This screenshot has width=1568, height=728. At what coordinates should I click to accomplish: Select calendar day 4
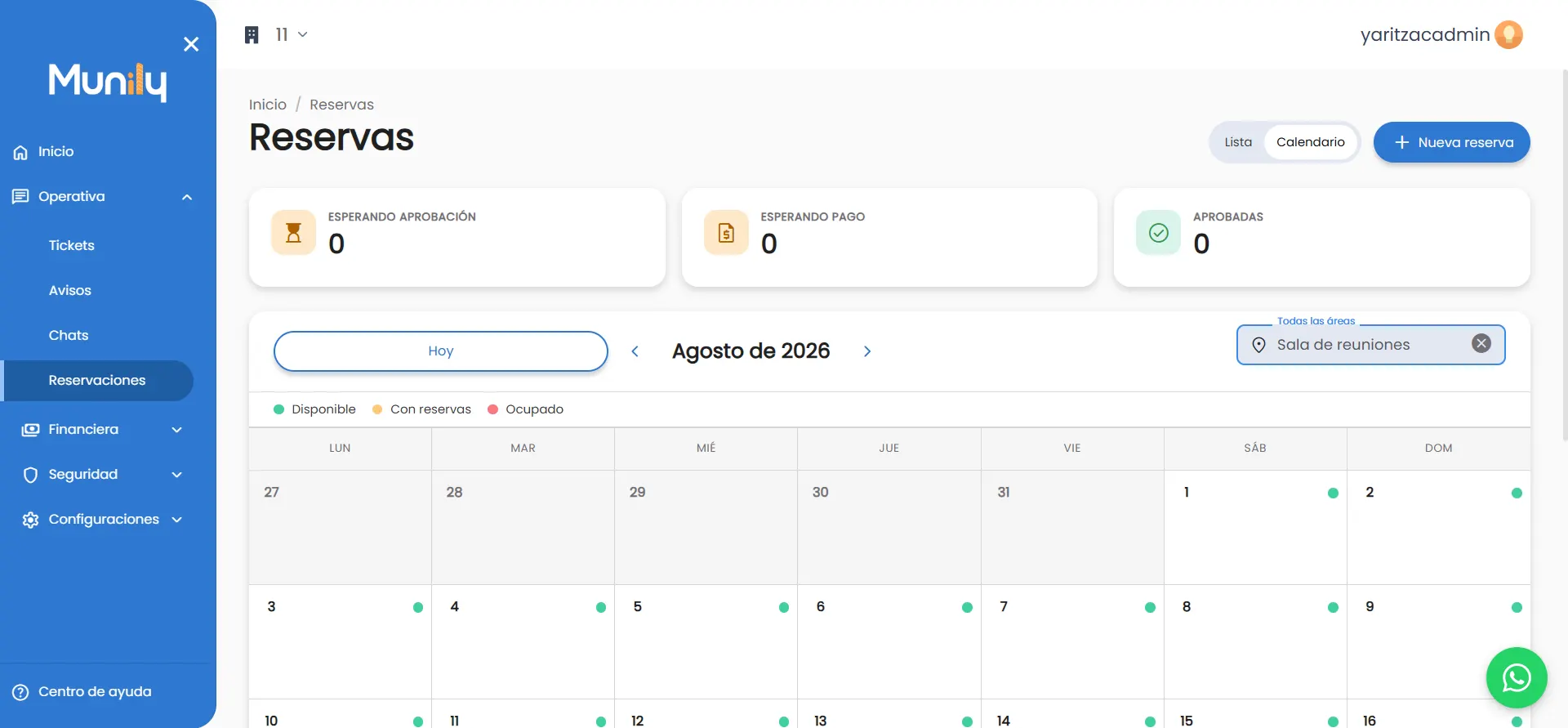tap(523, 641)
